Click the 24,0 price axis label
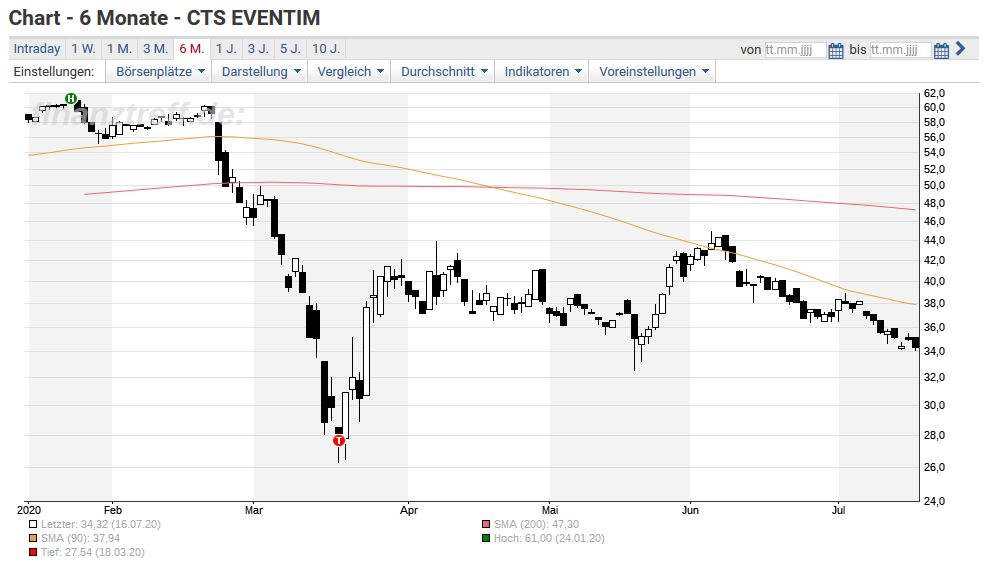 pos(934,501)
